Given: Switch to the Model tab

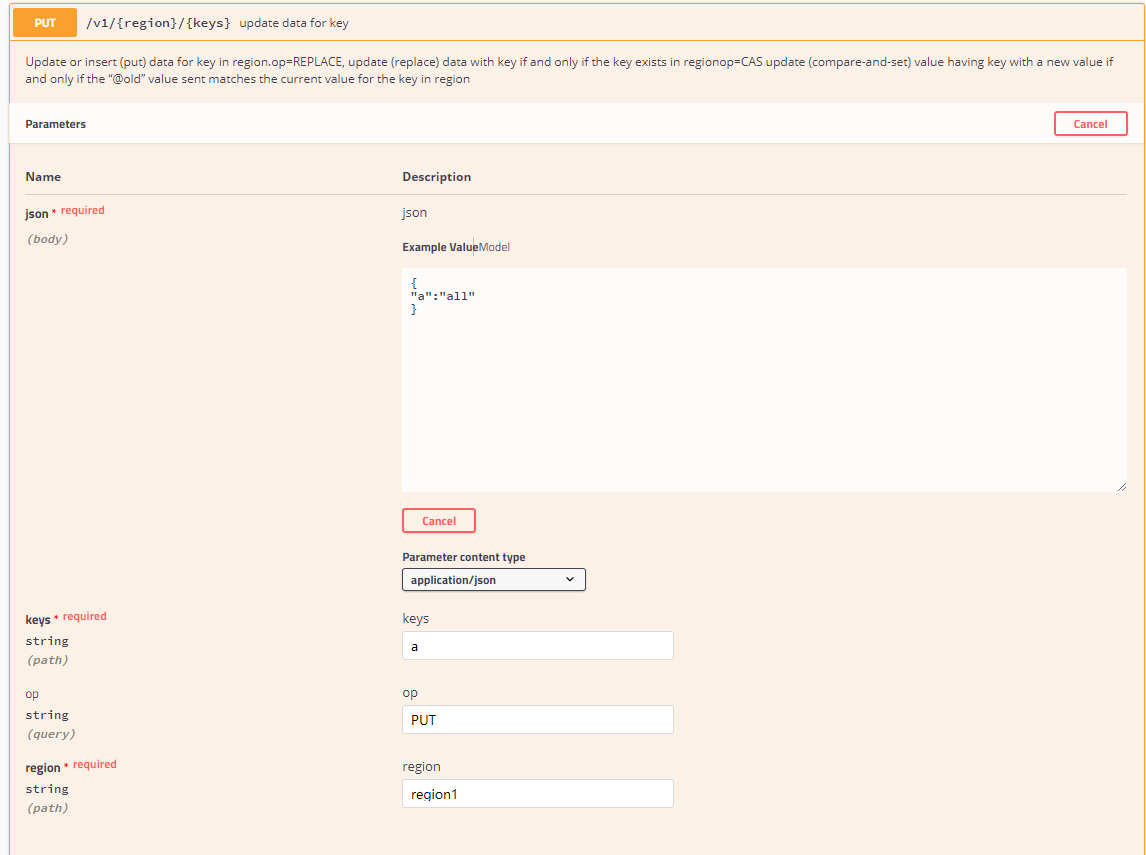Looking at the screenshot, I should coord(495,247).
